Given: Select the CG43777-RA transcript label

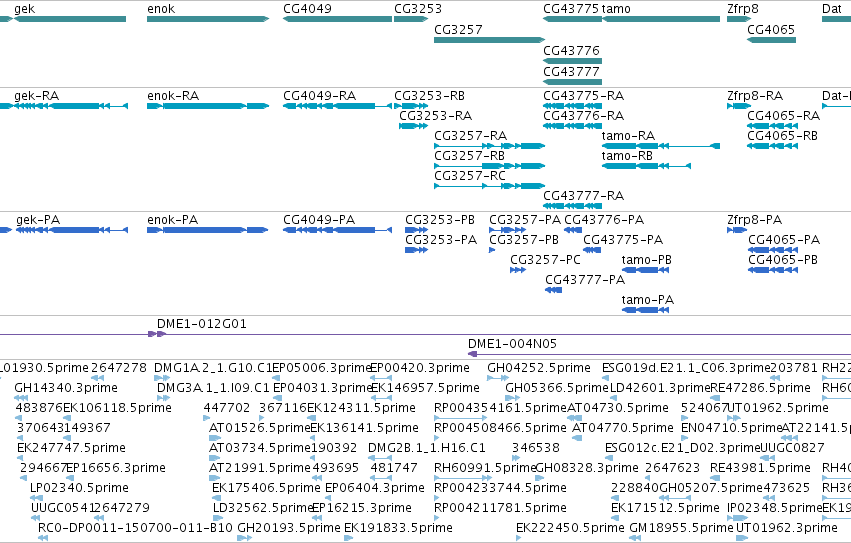Looking at the screenshot, I should (x=583, y=195).
